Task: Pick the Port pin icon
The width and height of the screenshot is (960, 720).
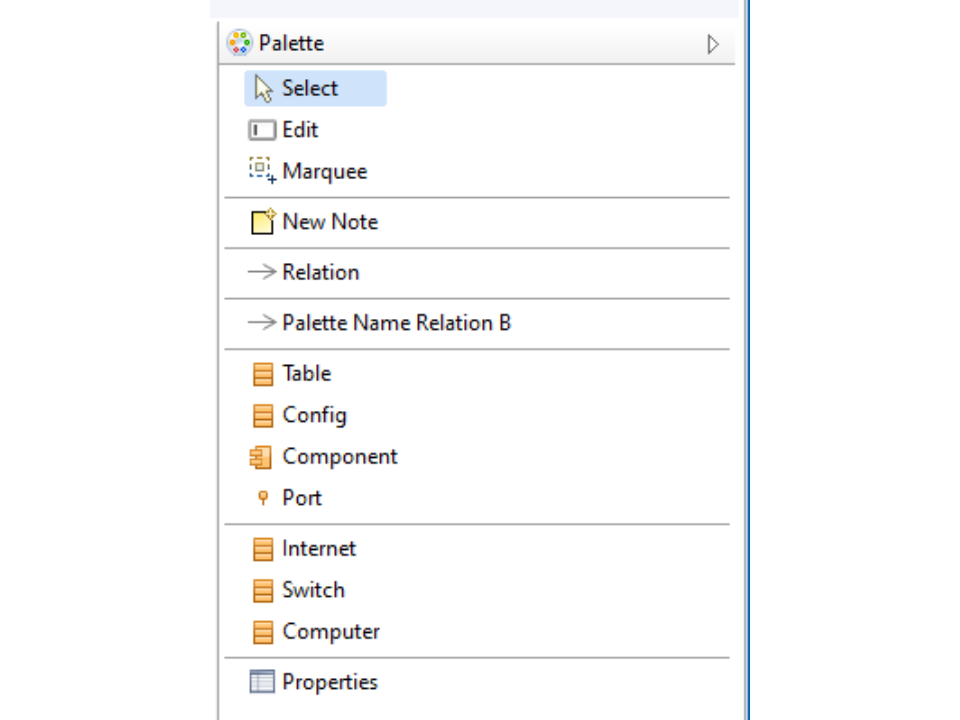Action: pos(263,498)
